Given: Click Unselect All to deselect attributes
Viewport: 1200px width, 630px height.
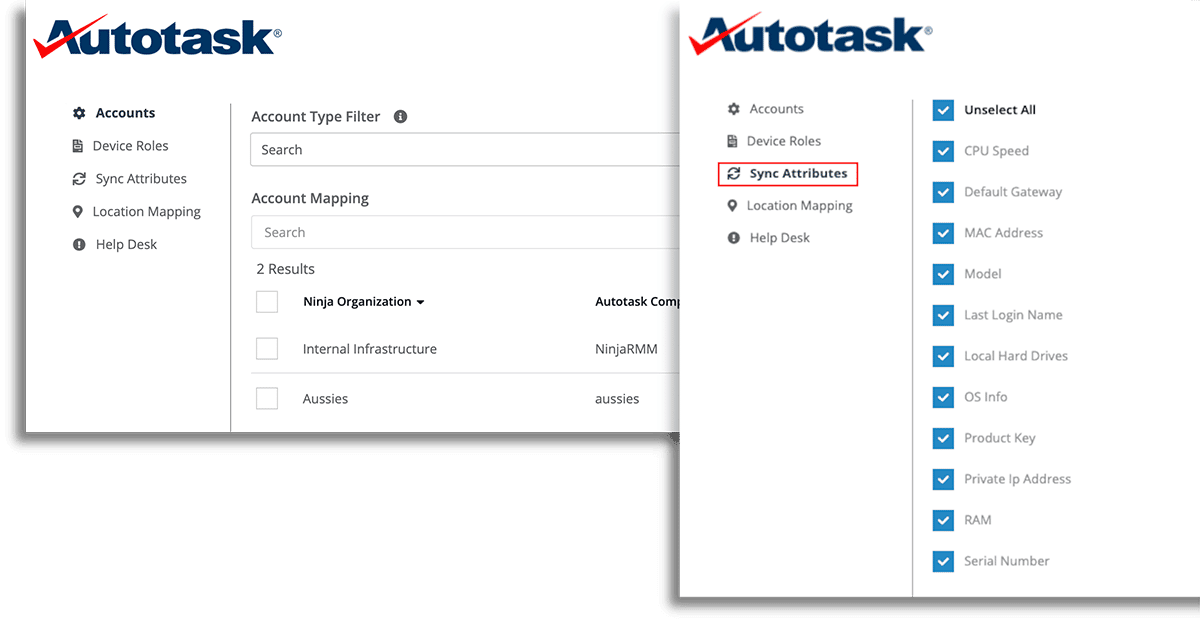Looking at the screenshot, I should point(942,109).
